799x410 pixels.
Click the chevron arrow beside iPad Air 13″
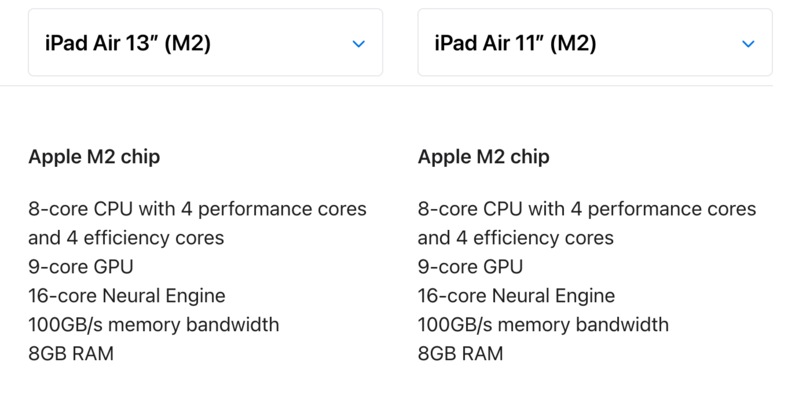(358, 44)
